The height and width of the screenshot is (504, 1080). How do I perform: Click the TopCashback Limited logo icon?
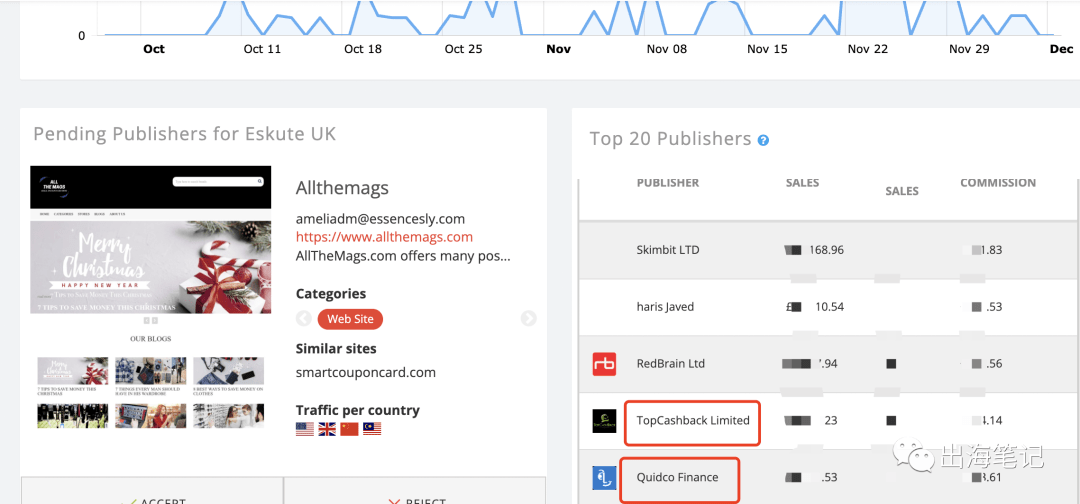604,421
